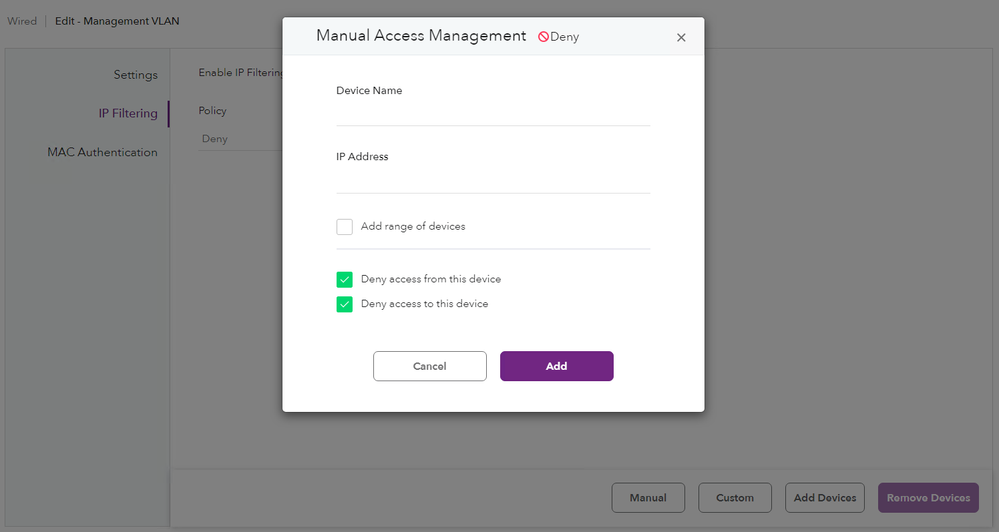Click the Wired breadcrumb link
The width and height of the screenshot is (999, 532).
pos(22,21)
